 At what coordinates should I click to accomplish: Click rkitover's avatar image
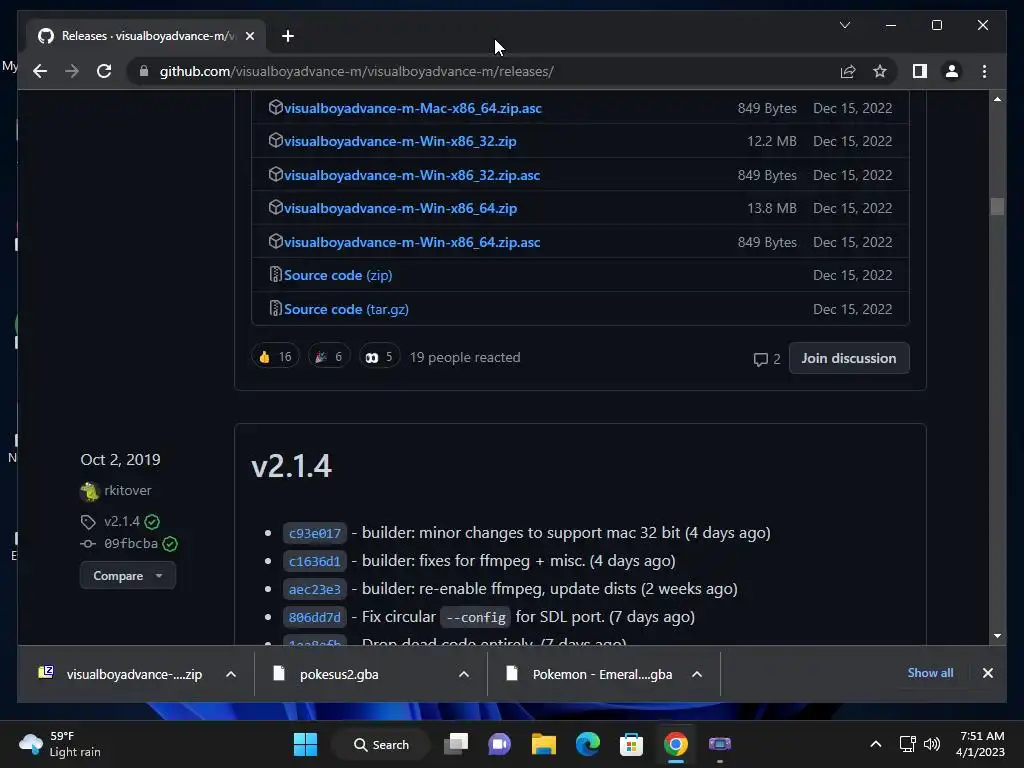[89, 491]
